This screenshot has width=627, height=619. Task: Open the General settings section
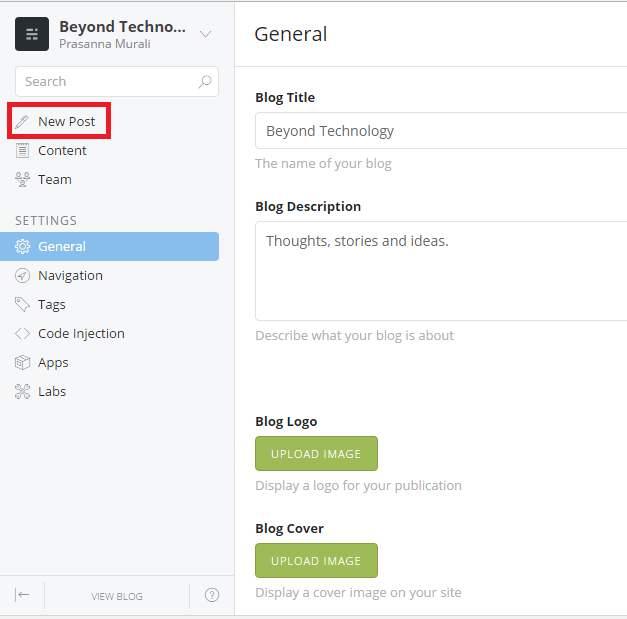(x=62, y=247)
